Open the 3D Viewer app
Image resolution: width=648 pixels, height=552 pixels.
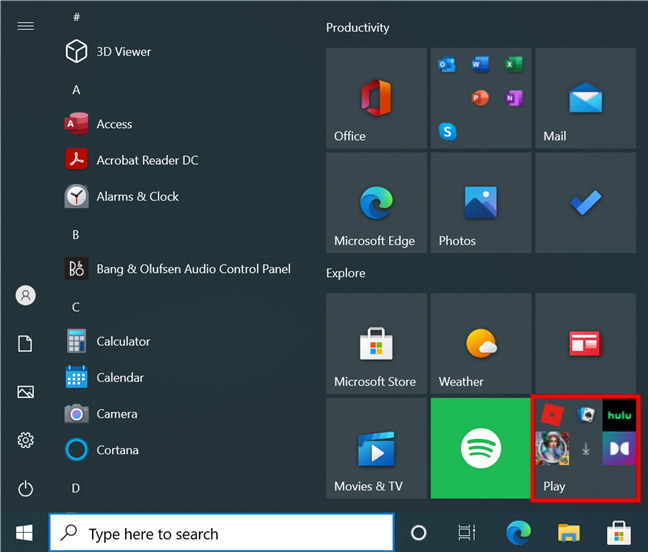pos(107,52)
